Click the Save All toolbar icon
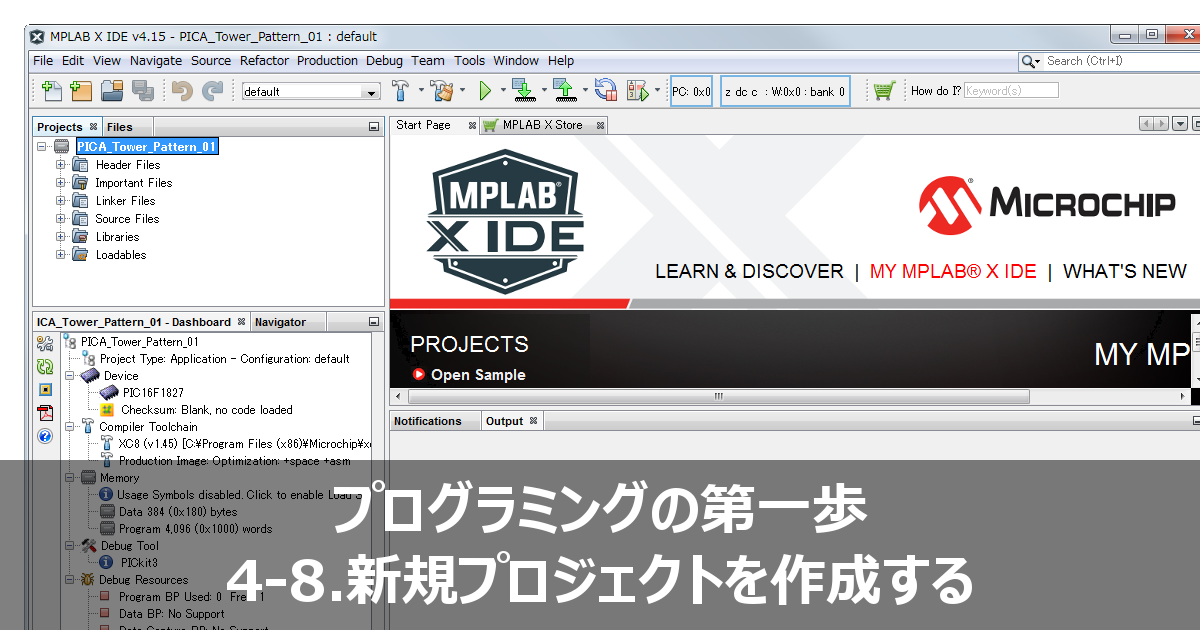The image size is (1200, 630). pyautogui.click(x=142, y=91)
